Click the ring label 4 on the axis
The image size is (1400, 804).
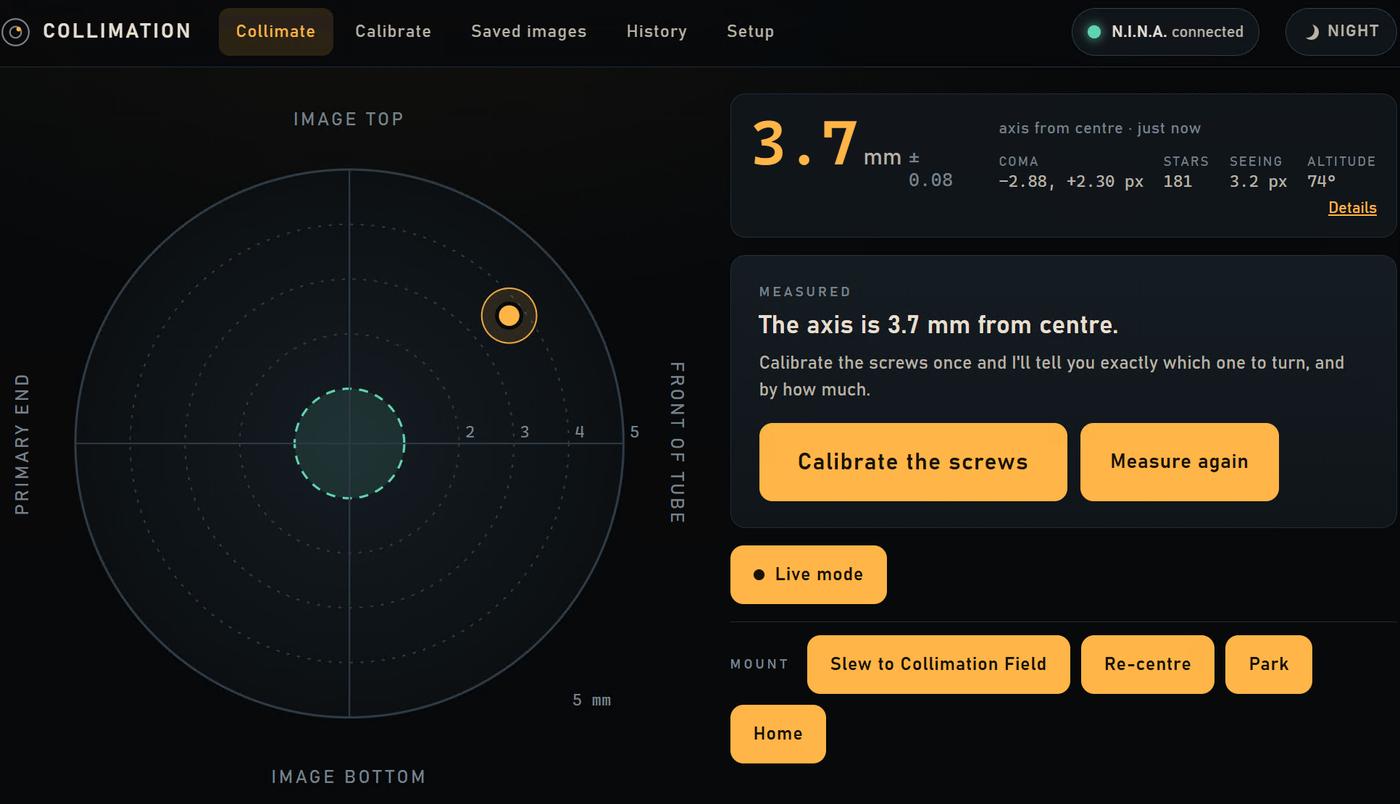pos(579,433)
